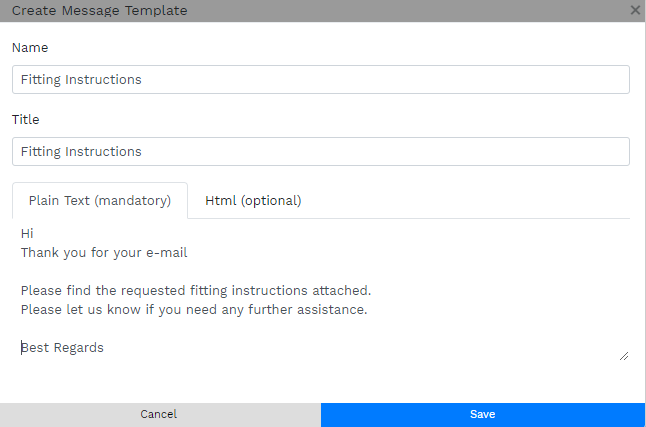Image resolution: width=646 pixels, height=427 pixels.
Task: Click the Name input field
Action: point(320,80)
